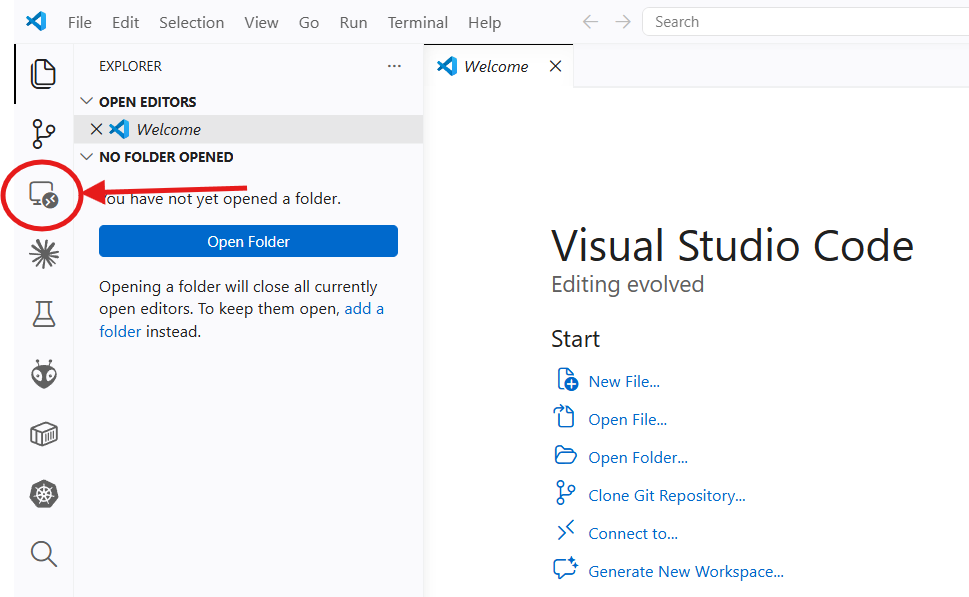The height and width of the screenshot is (597, 969).
Task: Click the Connect to... link
Action: [633, 533]
